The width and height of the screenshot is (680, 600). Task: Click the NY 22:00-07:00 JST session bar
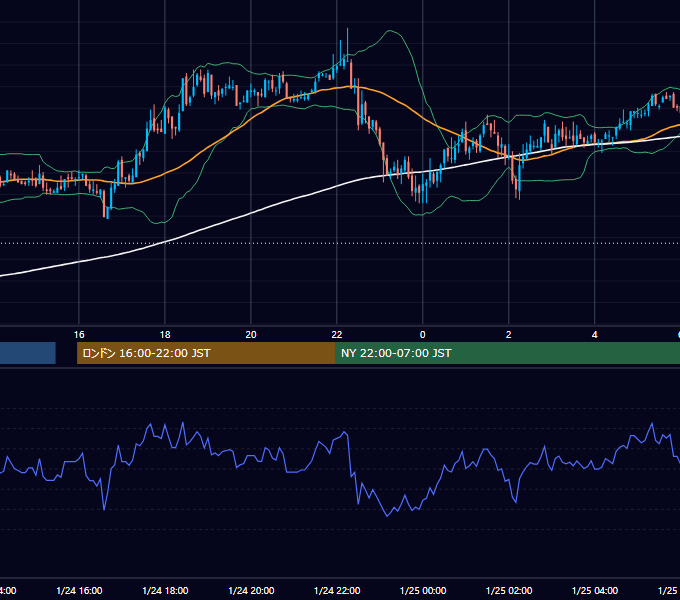pyautogui.click(x=507, y=353)
